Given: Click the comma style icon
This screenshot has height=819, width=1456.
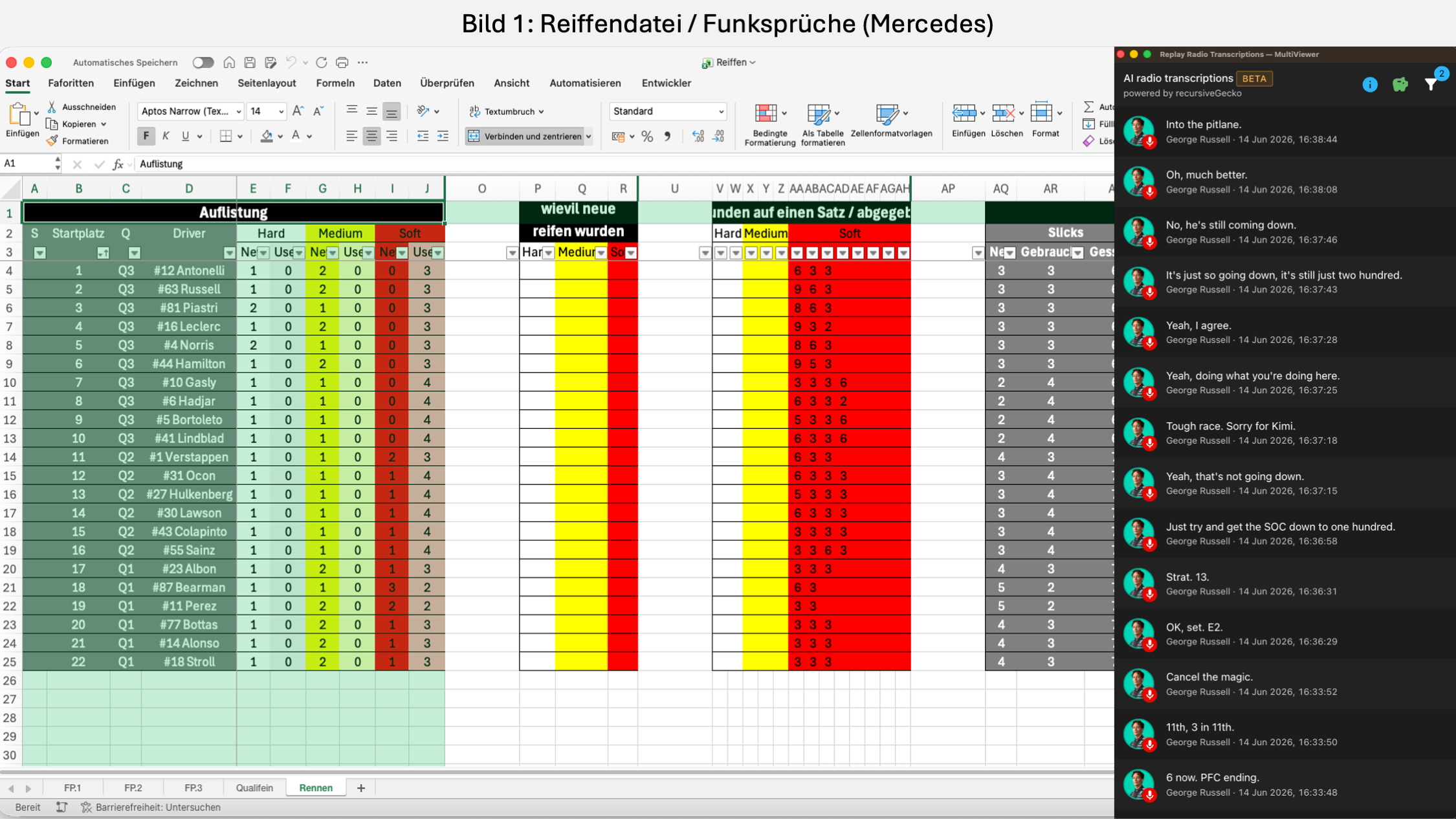Looking at the screenshot, I should click(667, 136).
